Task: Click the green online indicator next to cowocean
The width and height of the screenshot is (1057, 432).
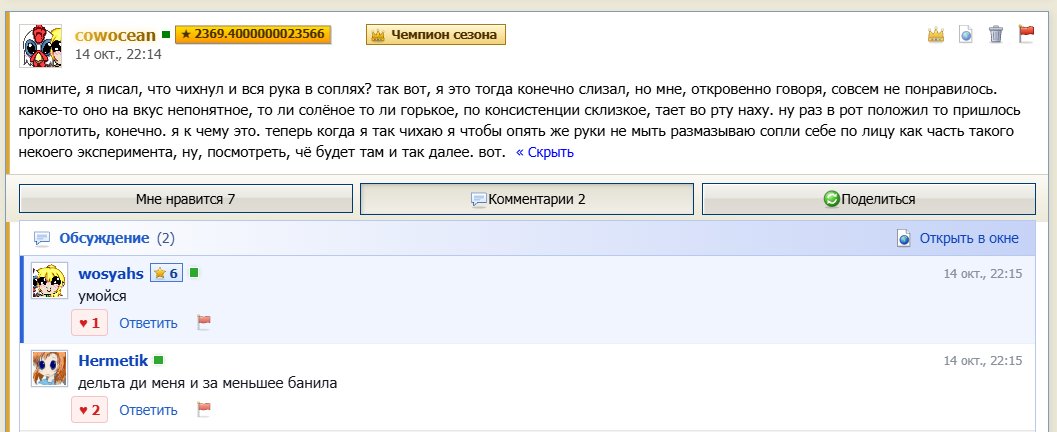Action: coord(166,34)
